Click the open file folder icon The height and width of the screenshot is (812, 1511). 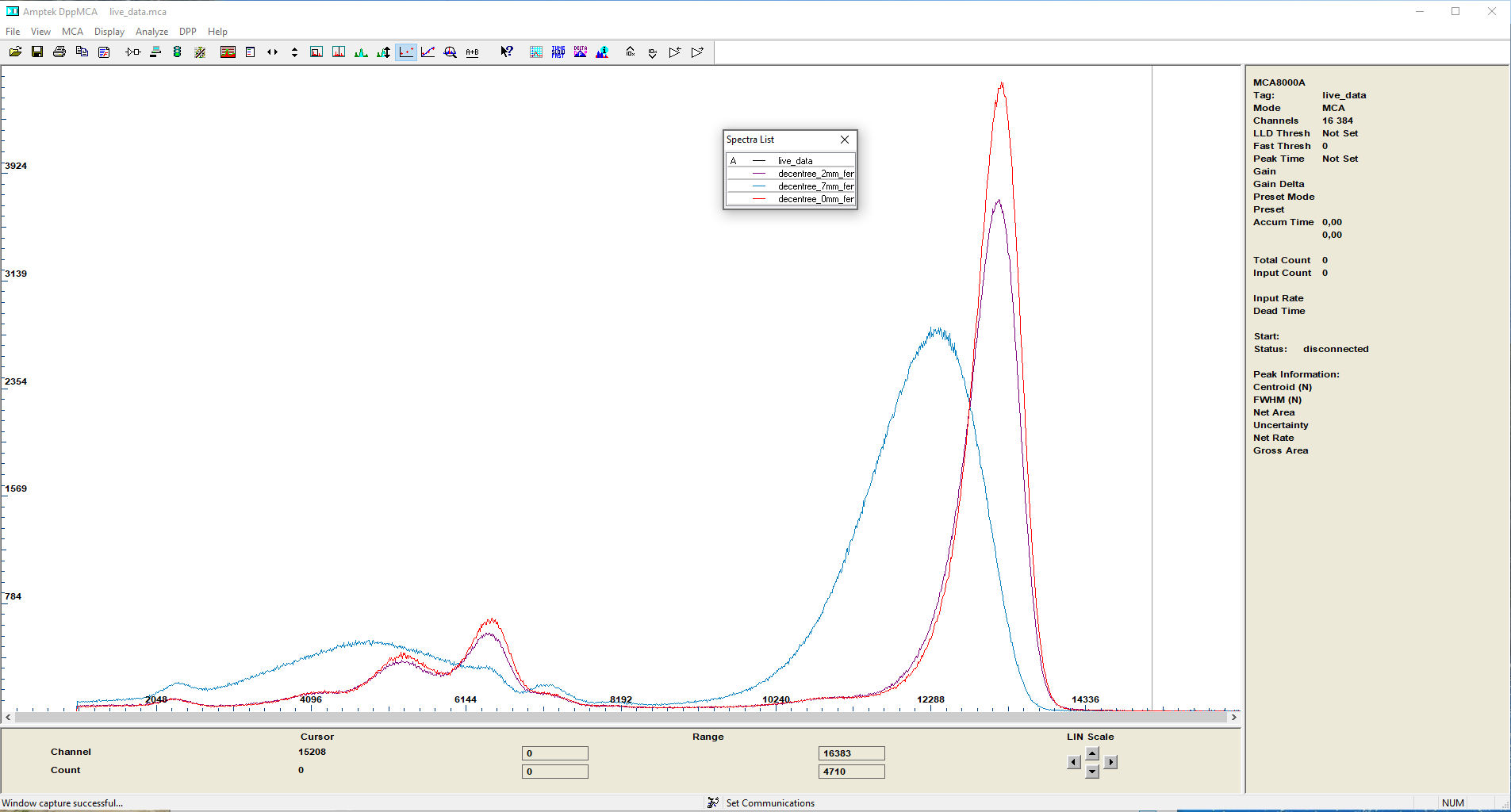pyautogui.click(x=15, y=52)
